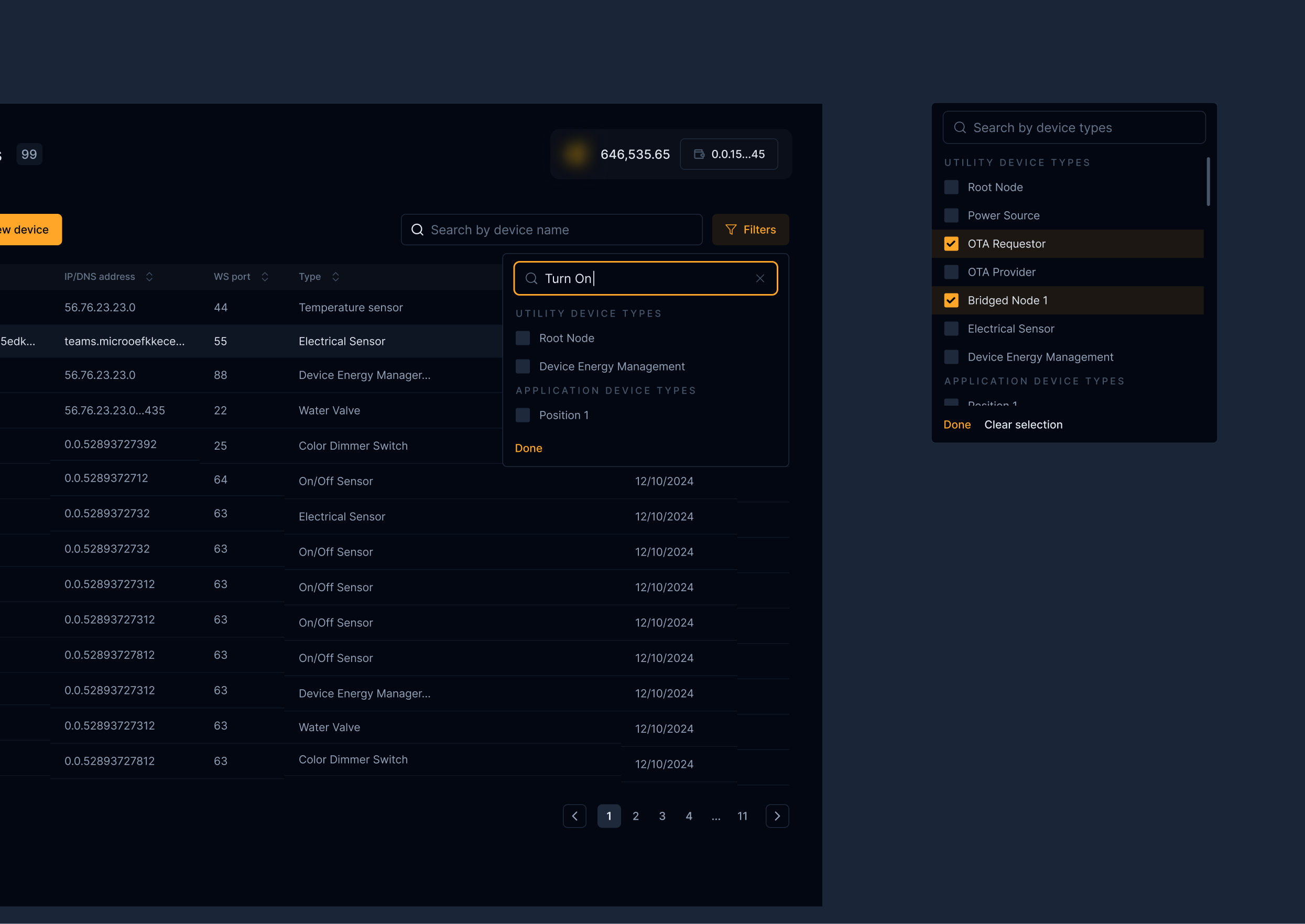This screenshot has width=1305, height=924.
Task: Click Color Dimmer Switch with port 25
Action: pos(353,445)
